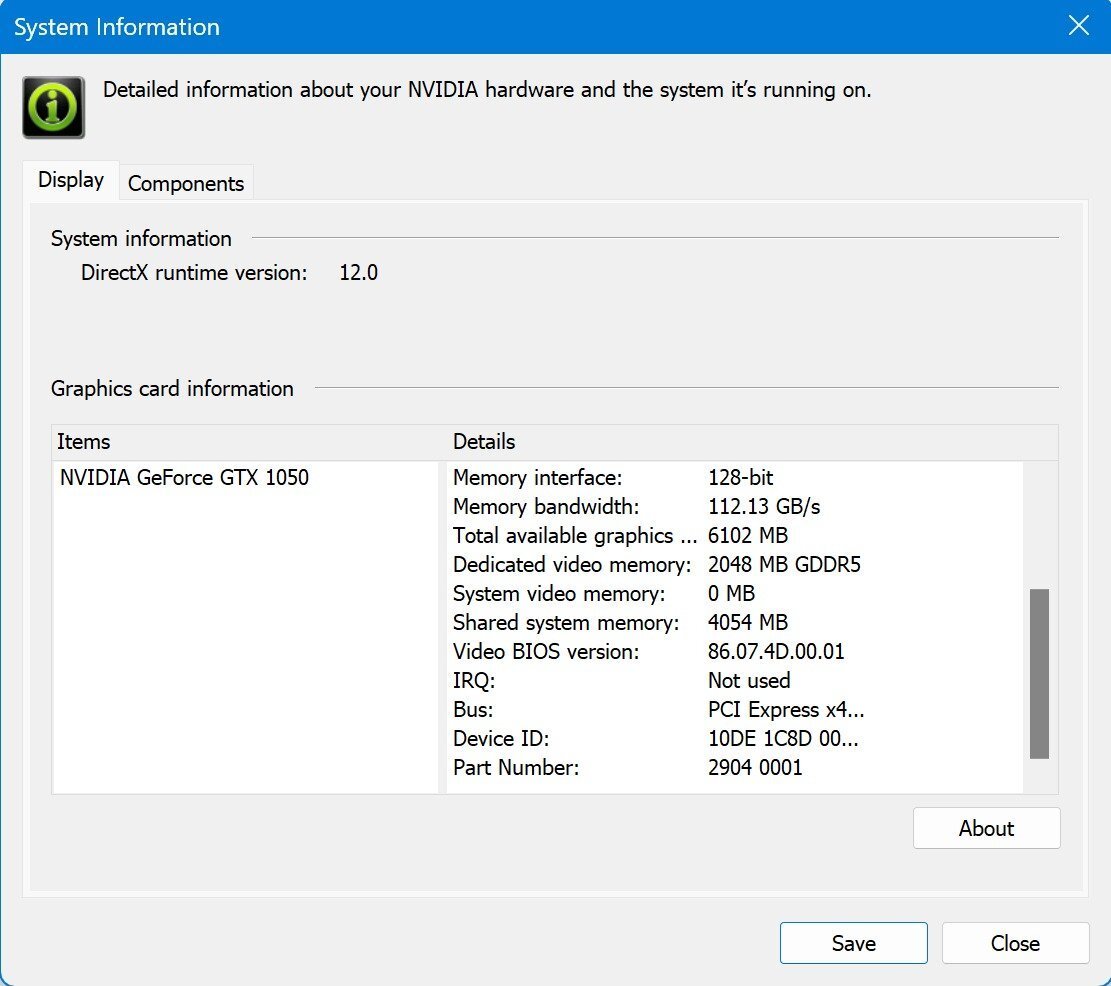Click the 10DE 1C8D 00... device ID value

(x=783, y=739)
